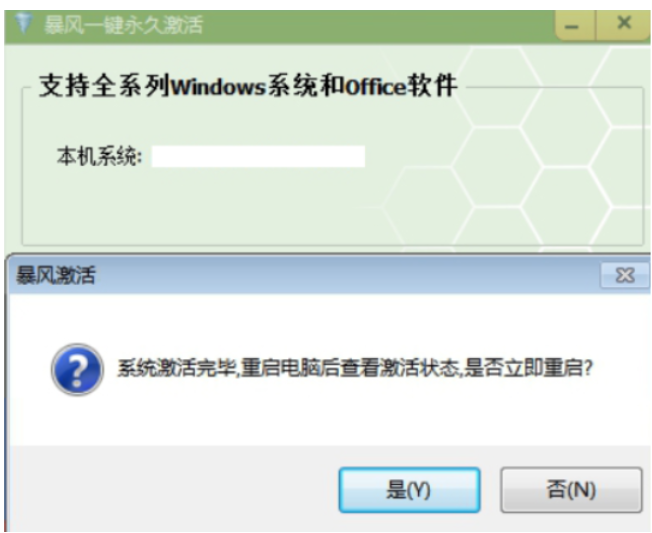Click the 本机系统 label

(99, 156)
